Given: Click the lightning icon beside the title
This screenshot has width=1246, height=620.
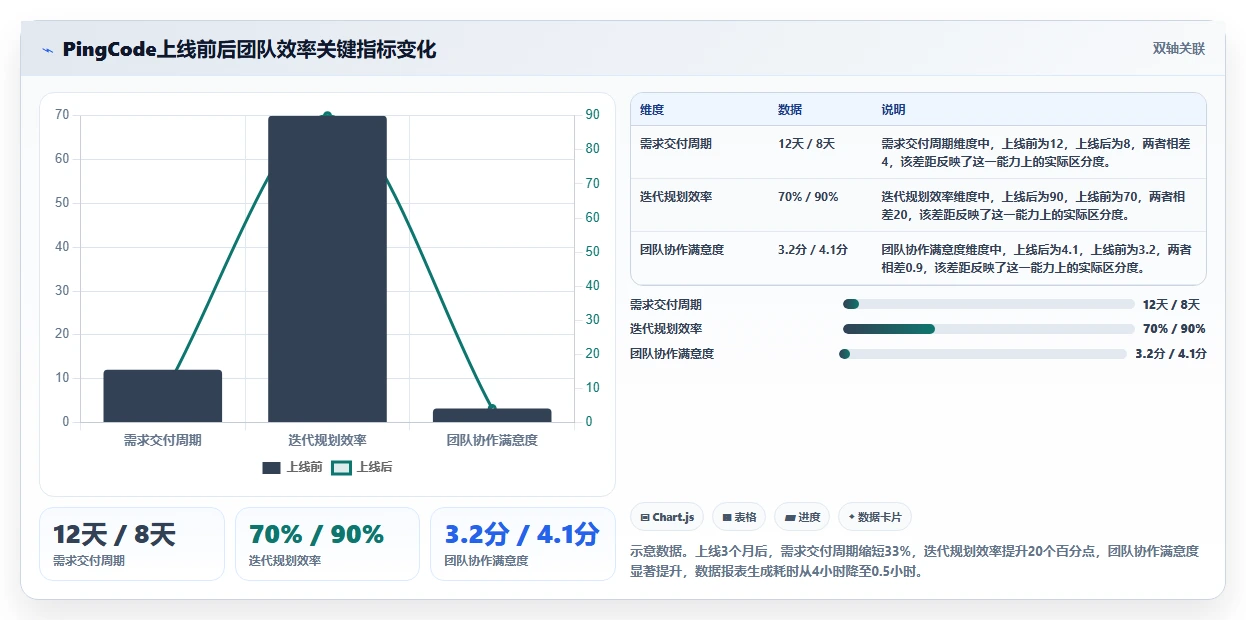Looking at the screenshot, I should 48,50.
